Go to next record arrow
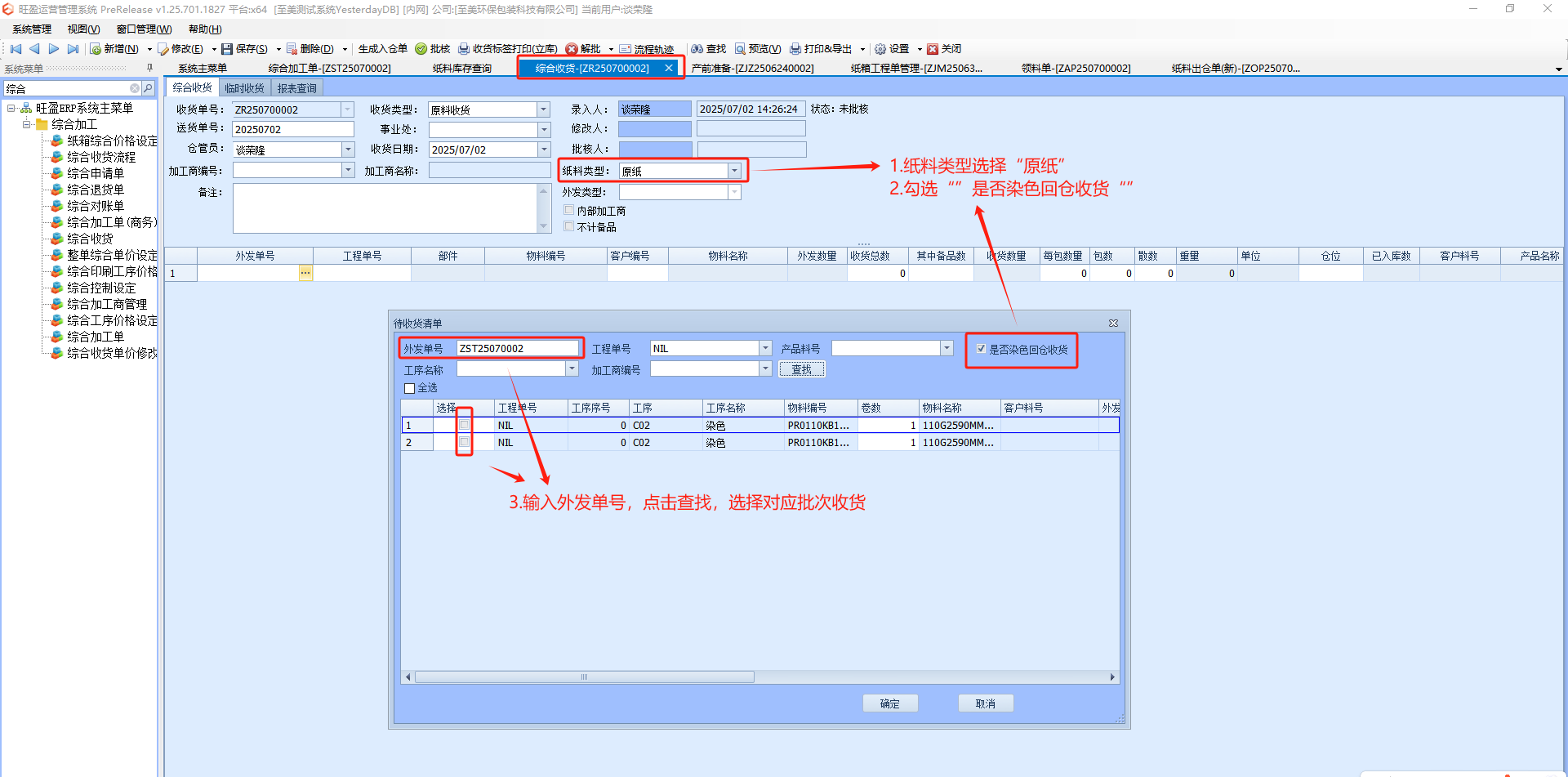 [54, 49]
